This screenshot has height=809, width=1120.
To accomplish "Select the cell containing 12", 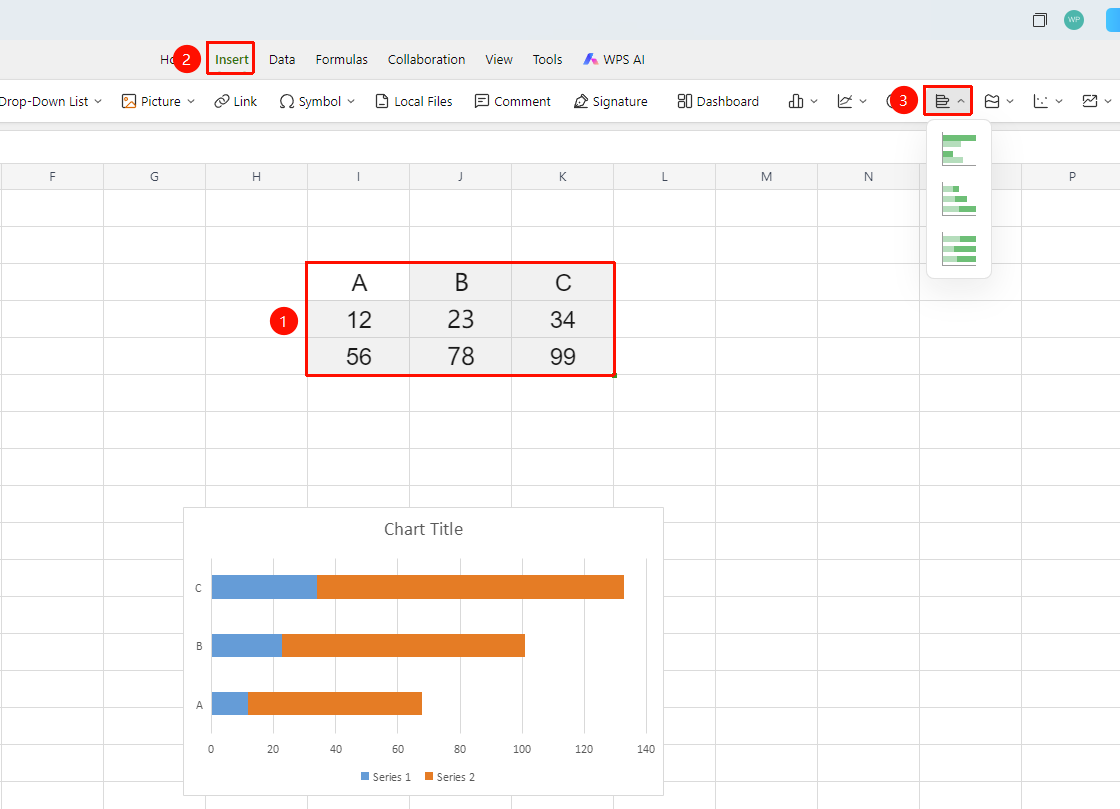I will click(x=359, y=319).
